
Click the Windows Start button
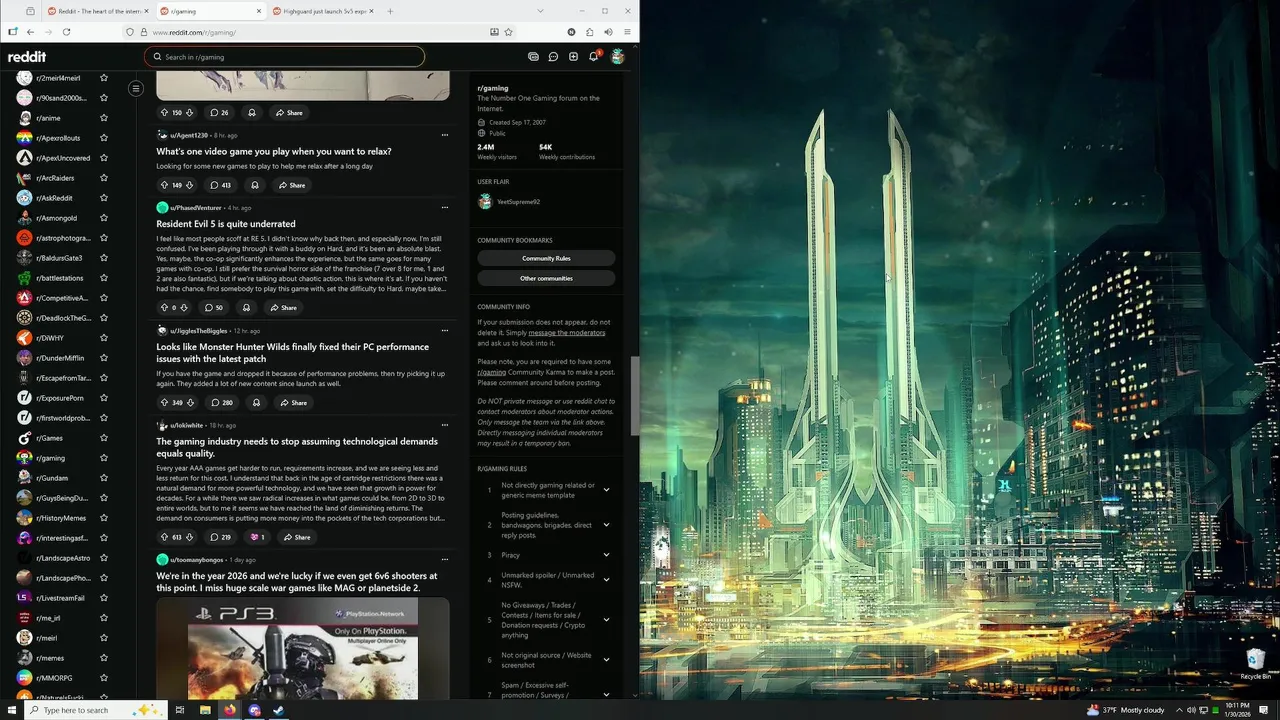click(x=10, y=710)
